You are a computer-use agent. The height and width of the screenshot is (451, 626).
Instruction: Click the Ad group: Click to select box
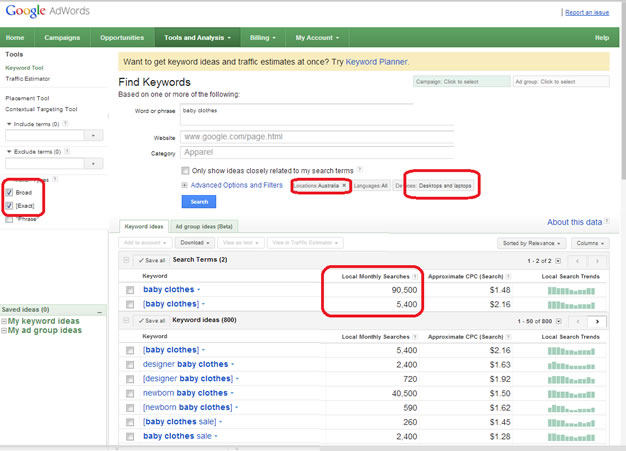coord(561,81)
